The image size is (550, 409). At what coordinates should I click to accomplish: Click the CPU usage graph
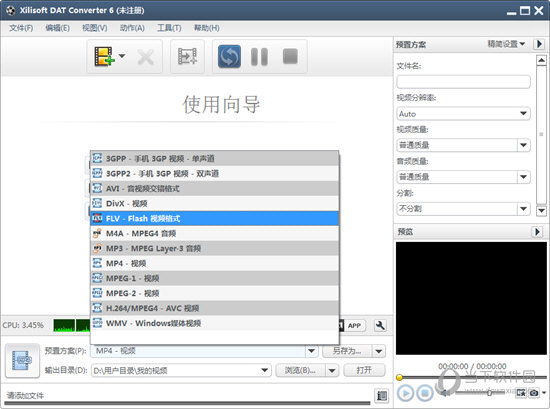pos(72,325)
